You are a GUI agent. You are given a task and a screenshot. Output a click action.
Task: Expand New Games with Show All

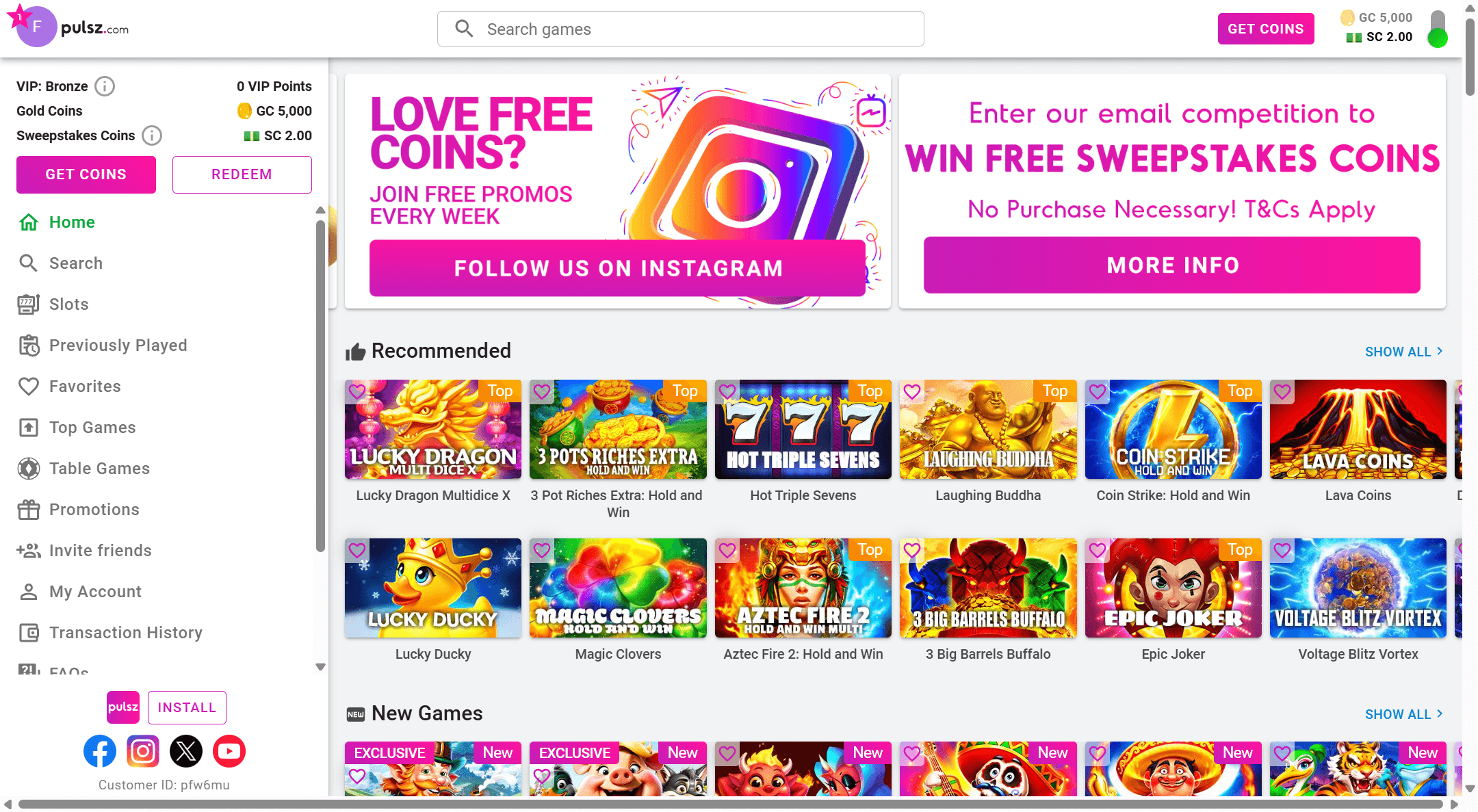click(1404, 714)
